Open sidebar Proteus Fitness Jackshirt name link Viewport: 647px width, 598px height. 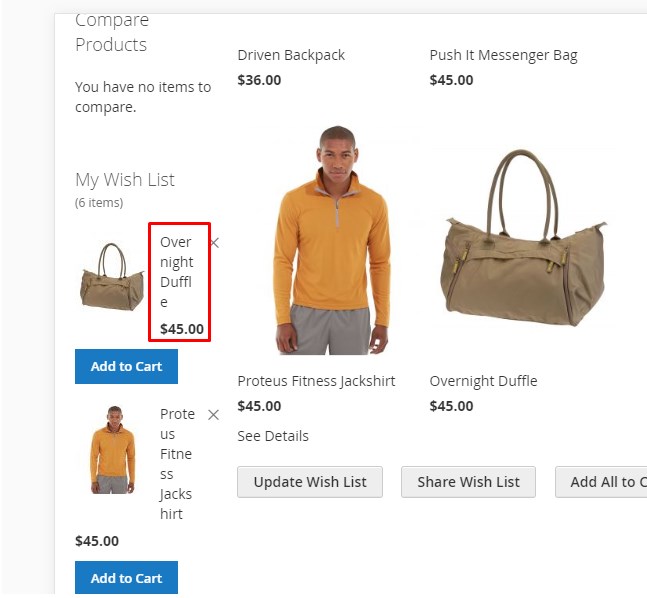[177, 464]
